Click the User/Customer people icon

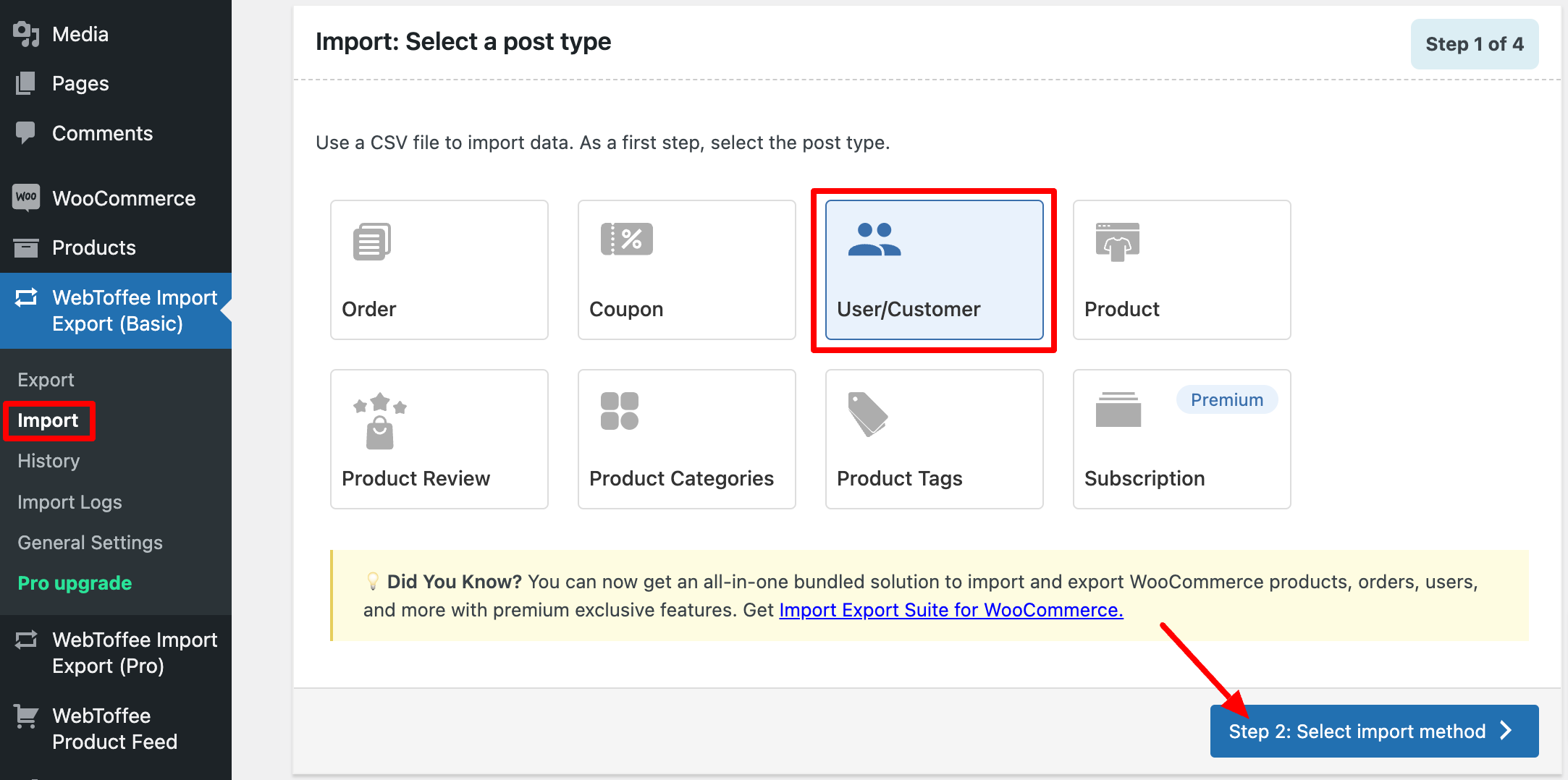pyautogui.click(x=874, y=239)
